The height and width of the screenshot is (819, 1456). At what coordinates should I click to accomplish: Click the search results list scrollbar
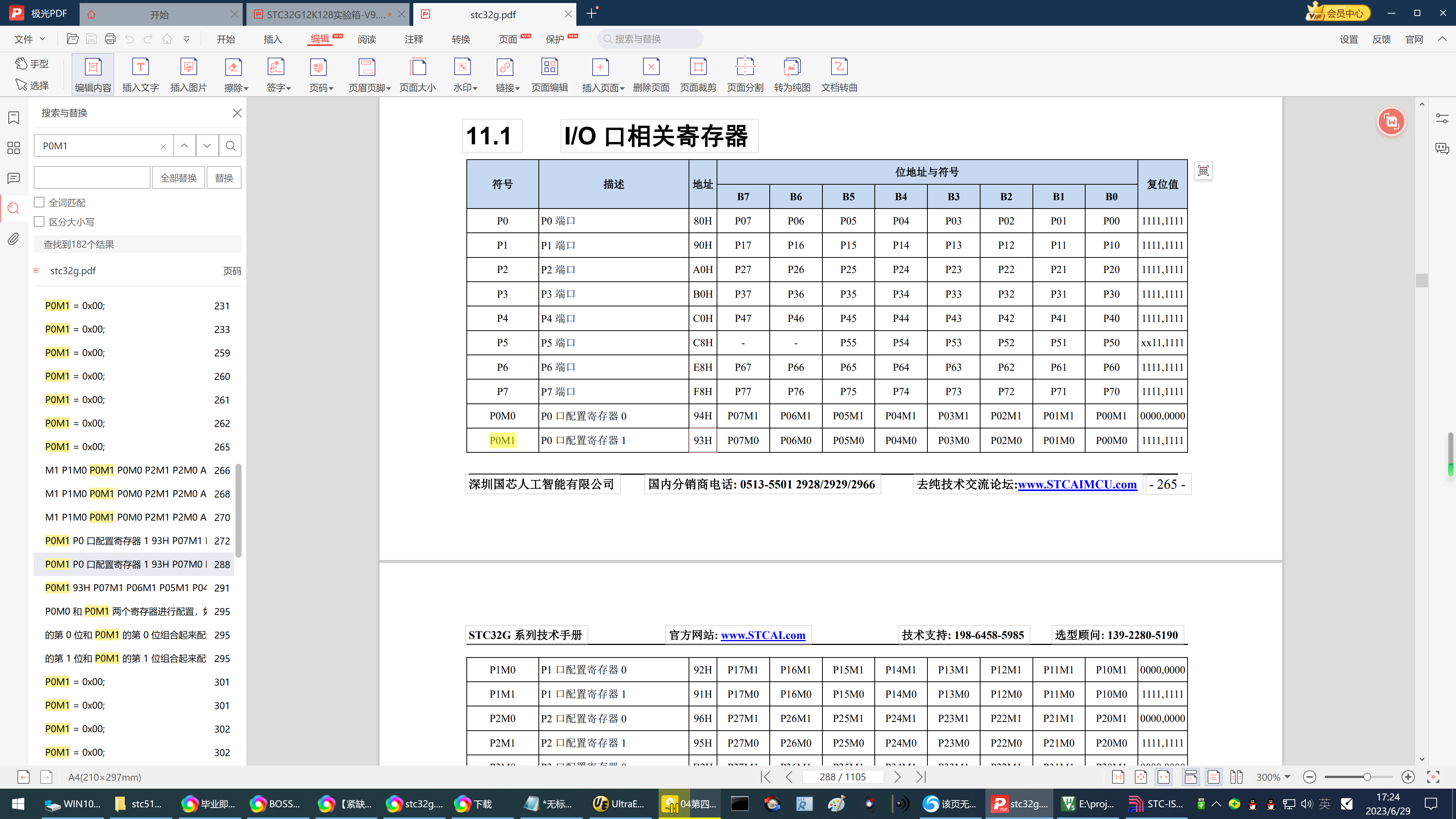238,510
